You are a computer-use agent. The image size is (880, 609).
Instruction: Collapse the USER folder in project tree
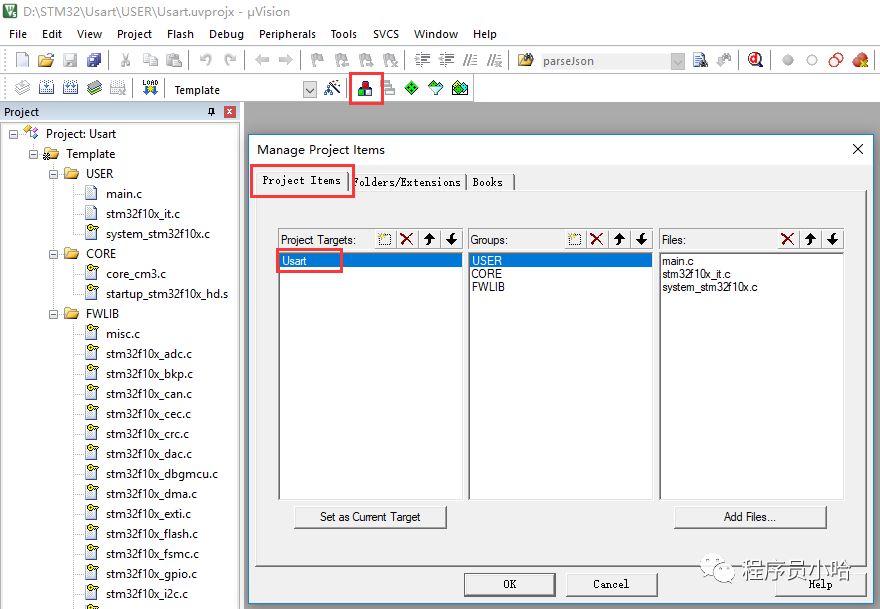coord(52,174)
